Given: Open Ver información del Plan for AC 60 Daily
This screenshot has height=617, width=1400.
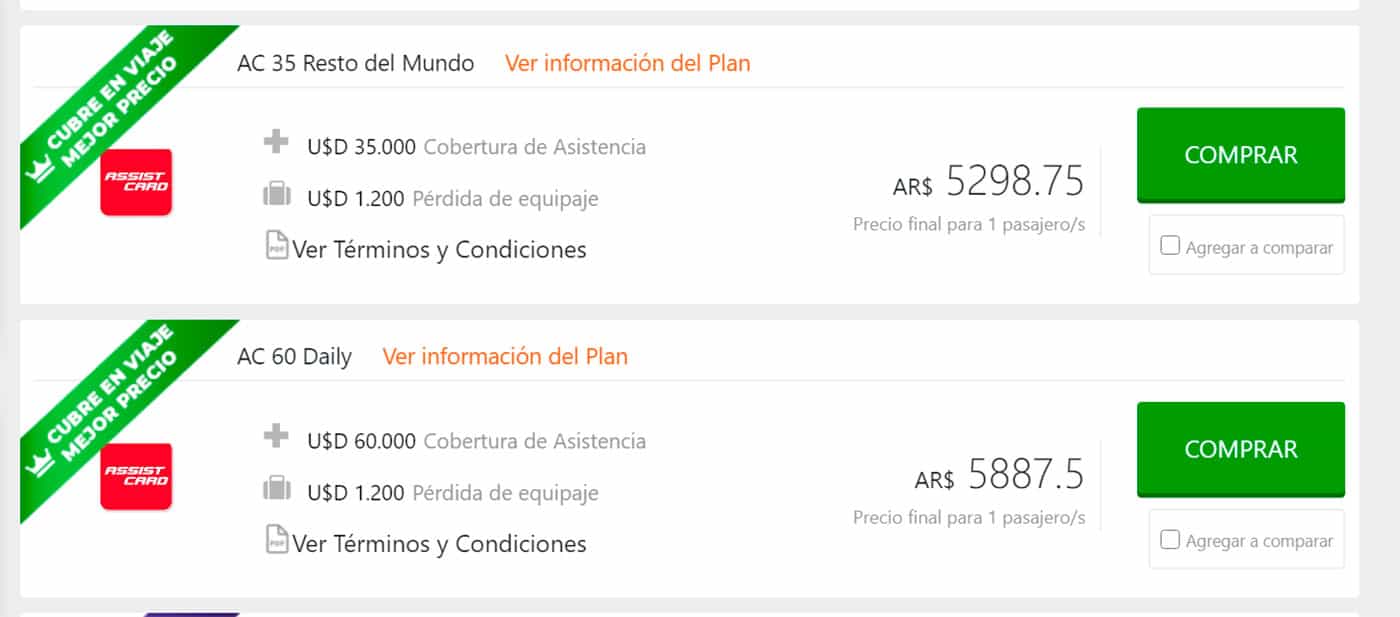Looking at the screenshot, I should tap(505, 356).
